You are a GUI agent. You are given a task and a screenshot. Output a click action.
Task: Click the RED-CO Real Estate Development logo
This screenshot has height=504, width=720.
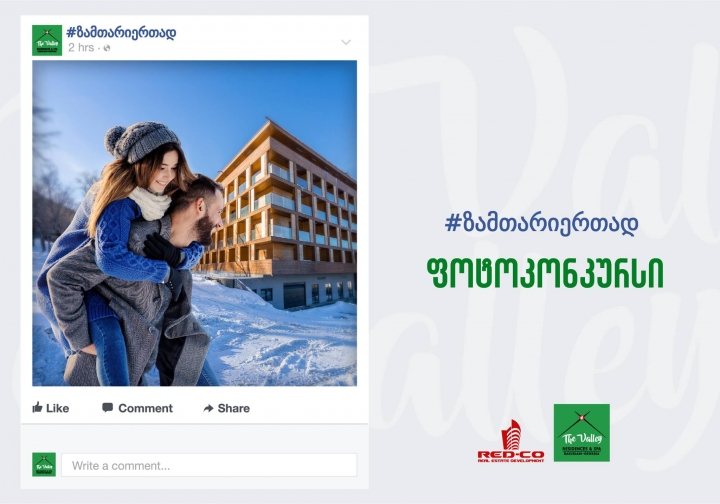[511, 441]
